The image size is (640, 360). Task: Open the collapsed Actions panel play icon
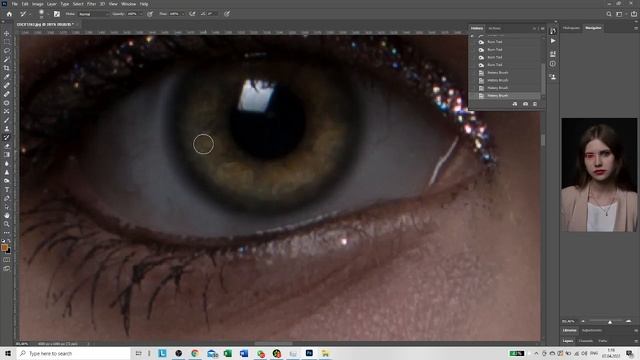point(553,41)
